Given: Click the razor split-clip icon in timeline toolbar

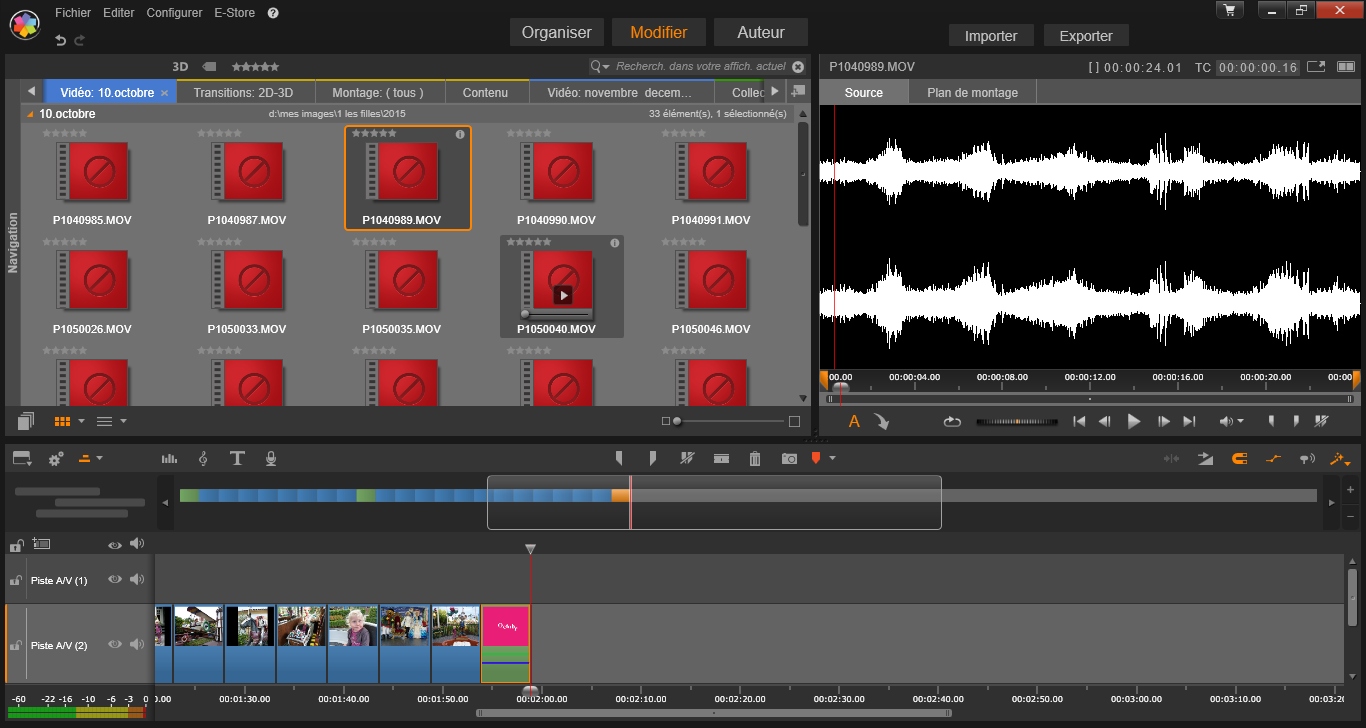Looking at the screenshot, I should pyautogui.click(x=721, y=458).
